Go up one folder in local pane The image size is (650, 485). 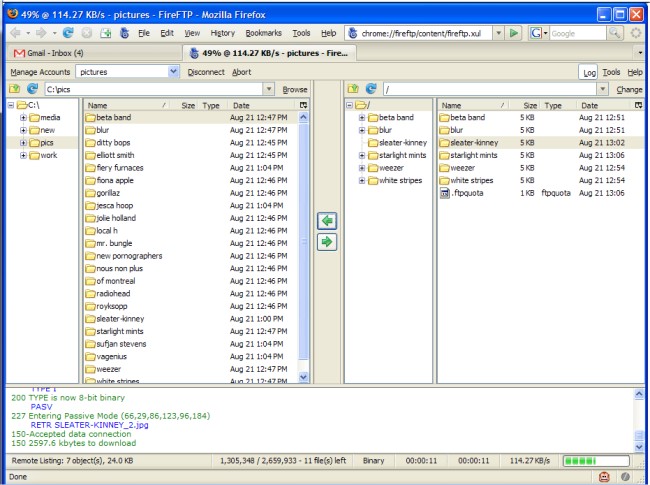point(15,89)
